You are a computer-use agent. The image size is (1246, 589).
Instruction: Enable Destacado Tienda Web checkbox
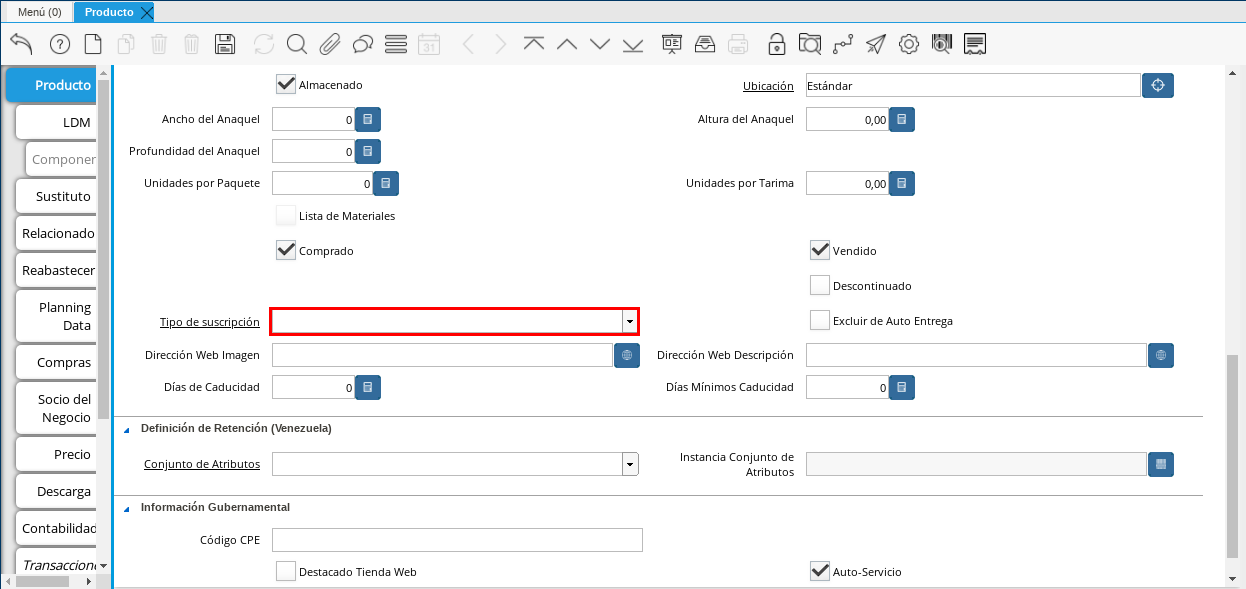click(286, 572)
